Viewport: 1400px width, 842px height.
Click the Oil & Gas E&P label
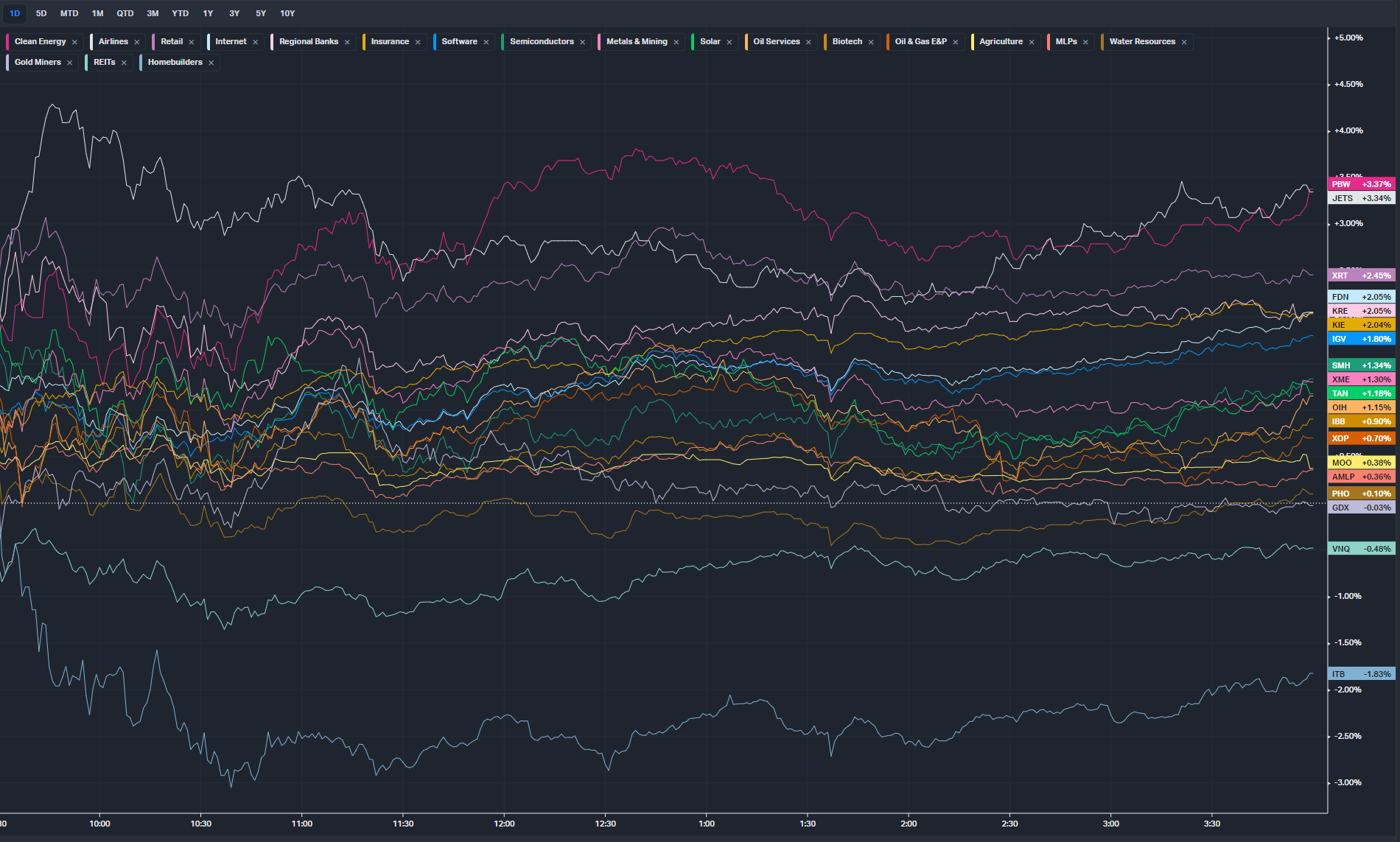[920, 41]
